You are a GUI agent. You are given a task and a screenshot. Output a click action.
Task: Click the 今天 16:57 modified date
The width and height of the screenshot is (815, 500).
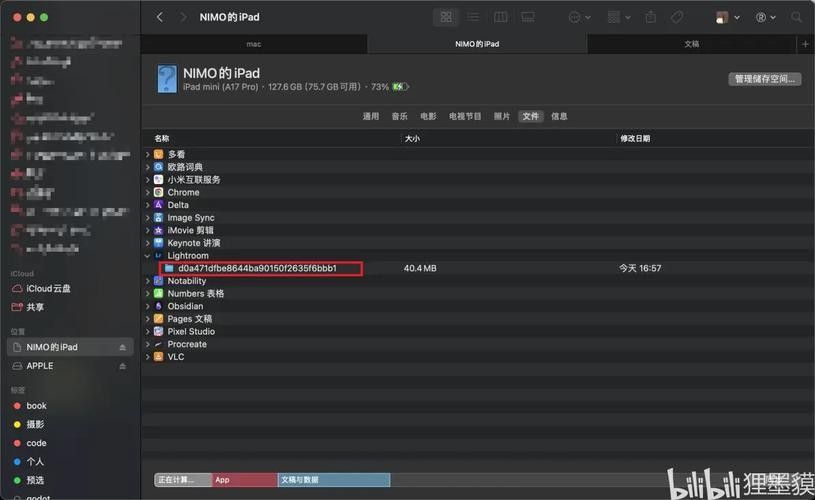(640, 268)
